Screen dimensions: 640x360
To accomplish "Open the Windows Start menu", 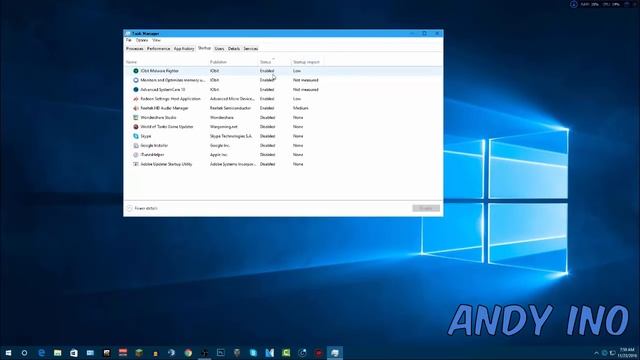I will point(8,353).
